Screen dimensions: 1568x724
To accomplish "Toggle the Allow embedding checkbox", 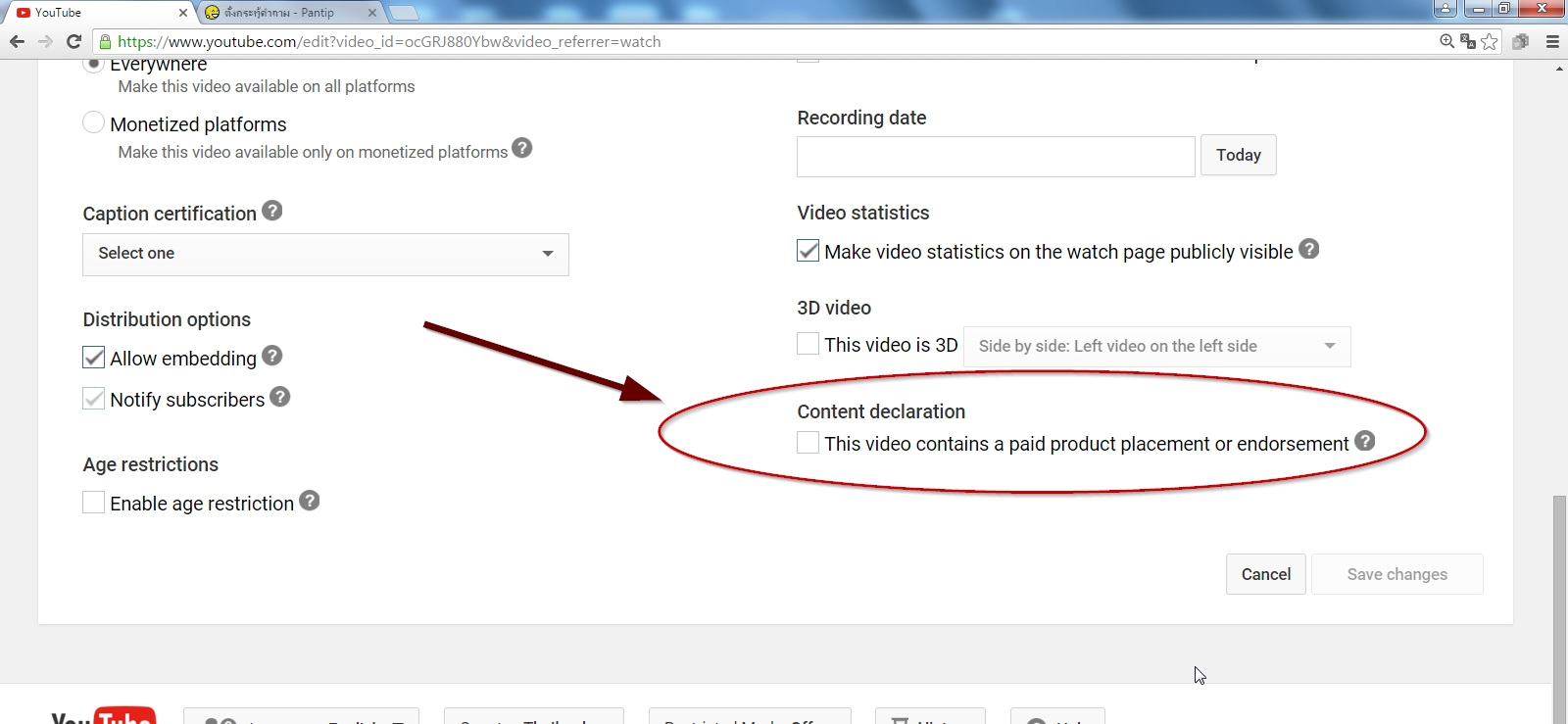I will [94, 358].
